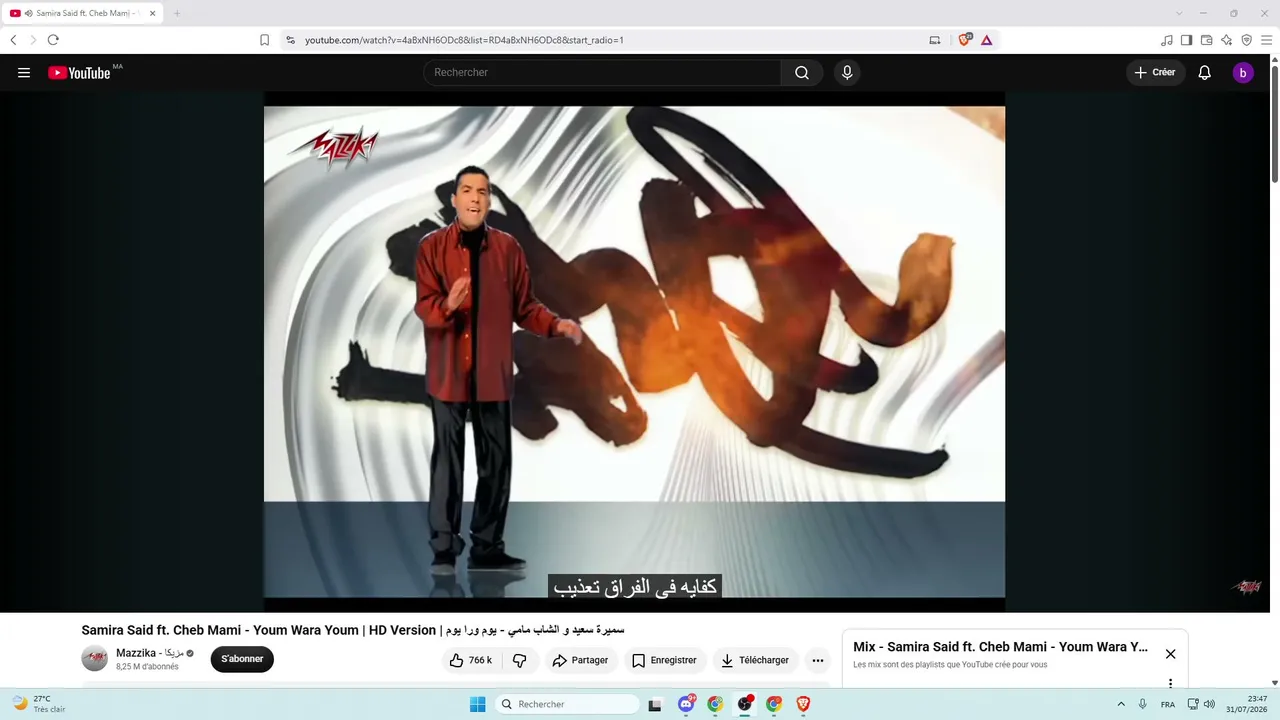Click the 8,25 M d'abonnés subscriber count

tap(147, 667)
